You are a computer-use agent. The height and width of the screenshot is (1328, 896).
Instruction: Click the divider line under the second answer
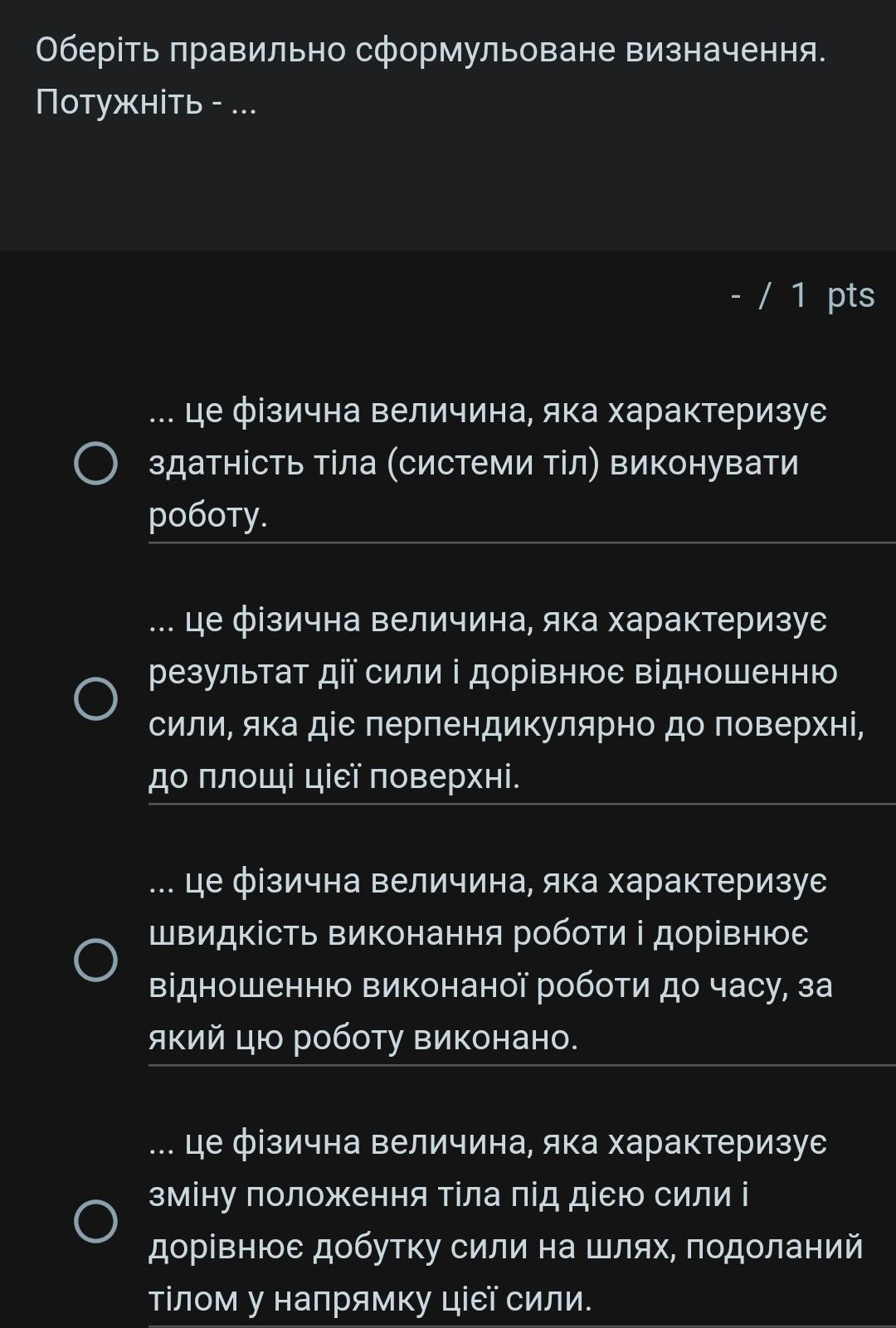coord(522,804)
